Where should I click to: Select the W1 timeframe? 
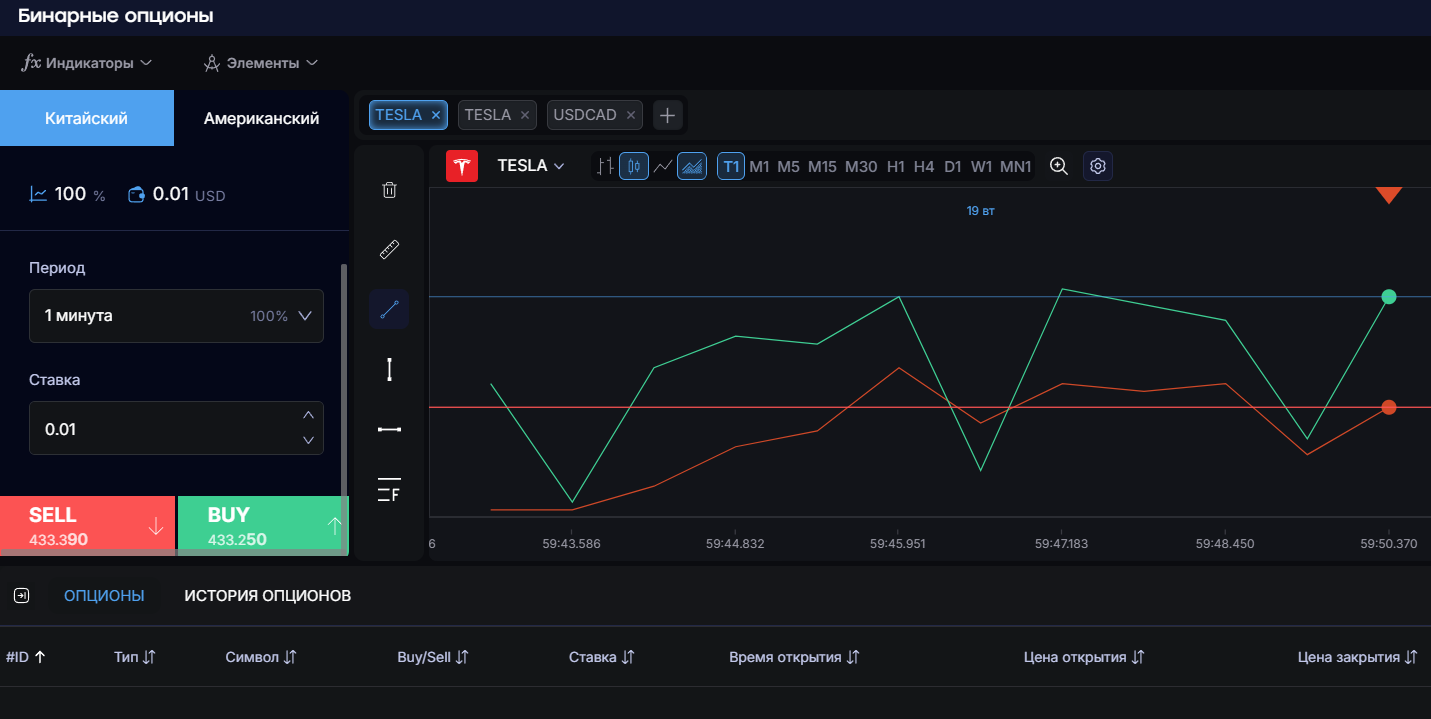pos(982,167)
